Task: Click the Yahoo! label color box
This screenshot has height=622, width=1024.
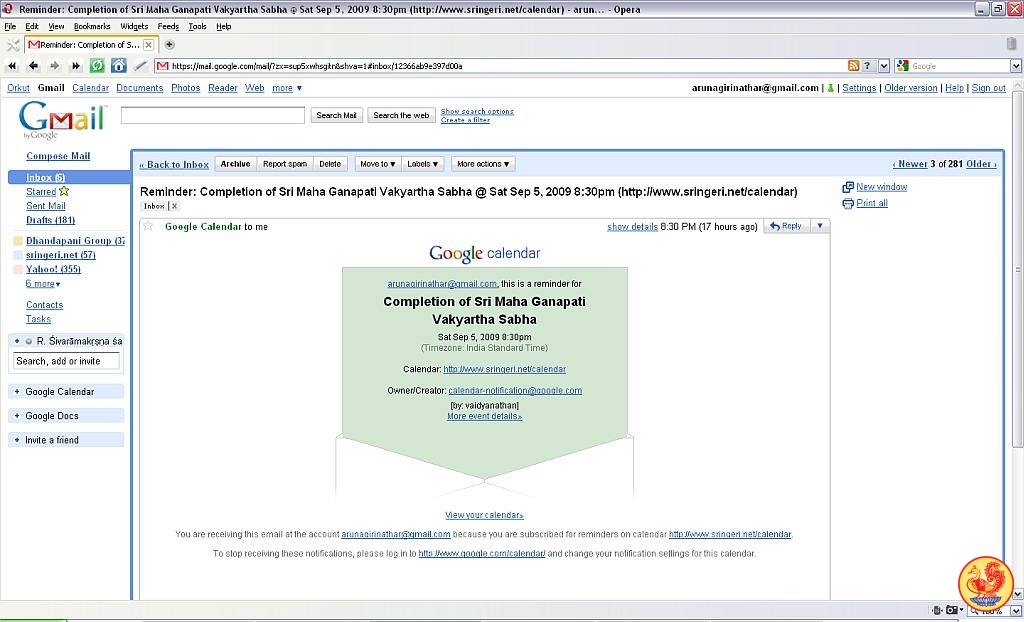Action: (x=18, y=269)
